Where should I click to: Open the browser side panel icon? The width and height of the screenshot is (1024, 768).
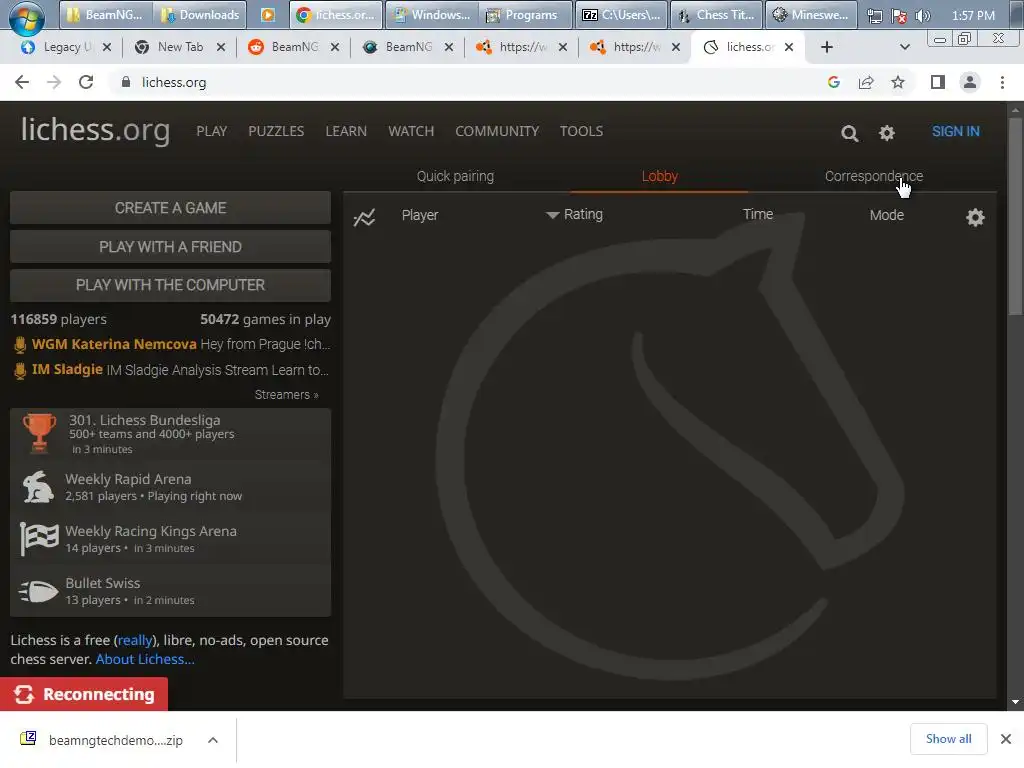tap(938, 82)
